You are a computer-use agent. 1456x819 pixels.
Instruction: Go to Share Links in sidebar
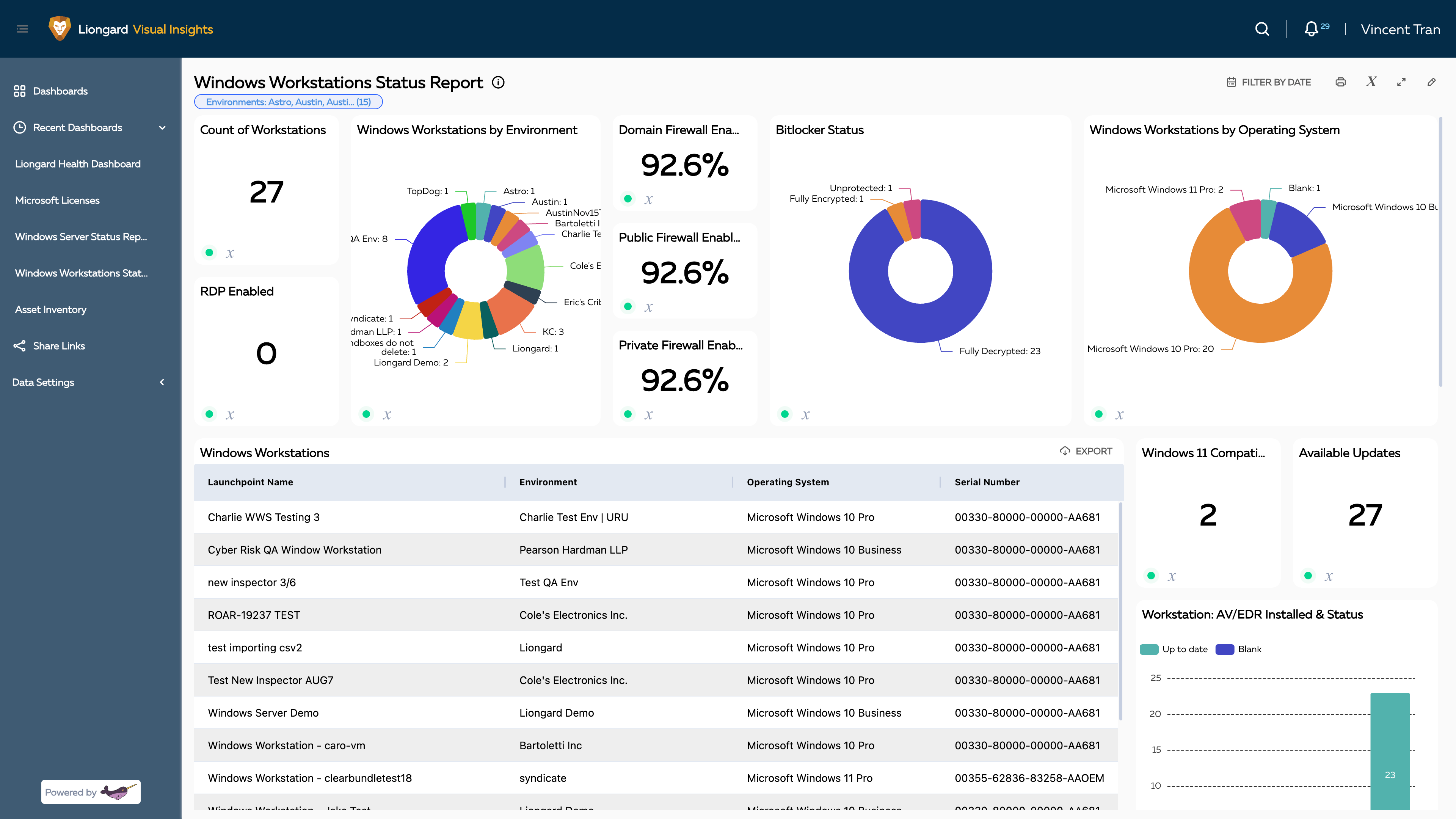pyautogui.click(x=59, y=346)
